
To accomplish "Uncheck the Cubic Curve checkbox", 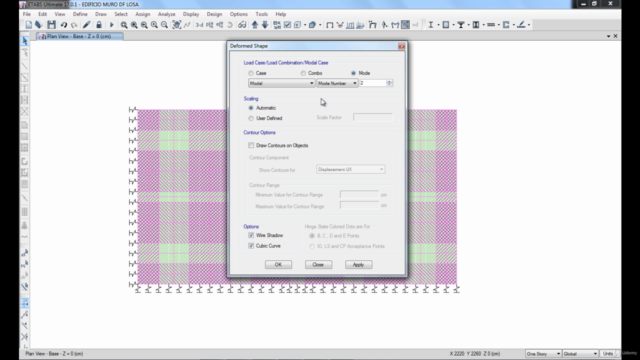I will coord(251,246).
